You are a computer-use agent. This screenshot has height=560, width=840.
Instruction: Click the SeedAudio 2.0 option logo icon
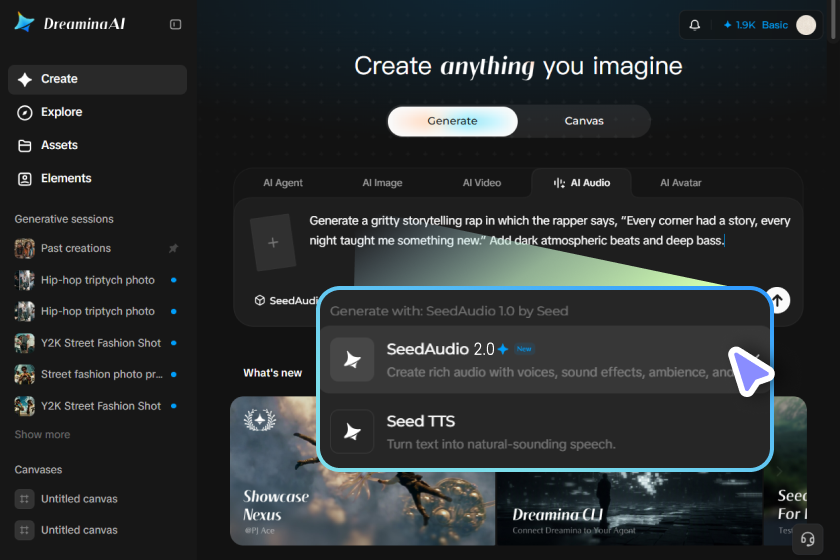[352, 360]
